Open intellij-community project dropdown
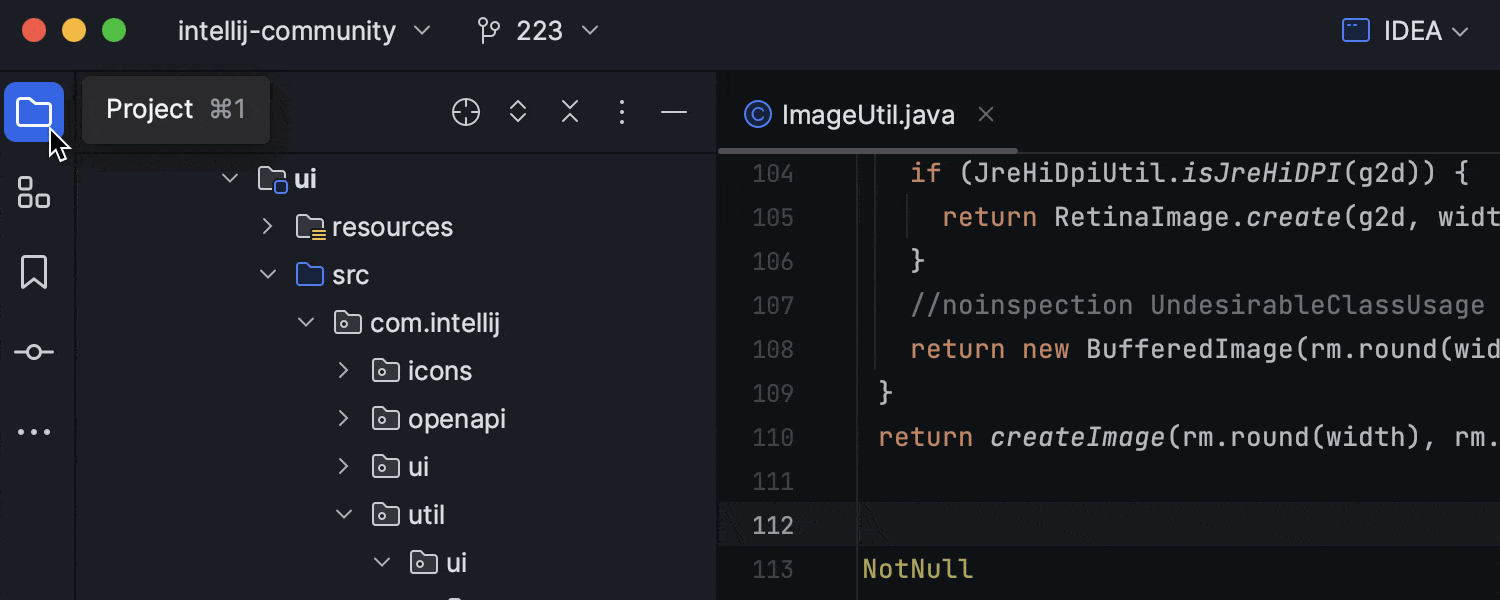1500x600 pixels. (304, 31)
